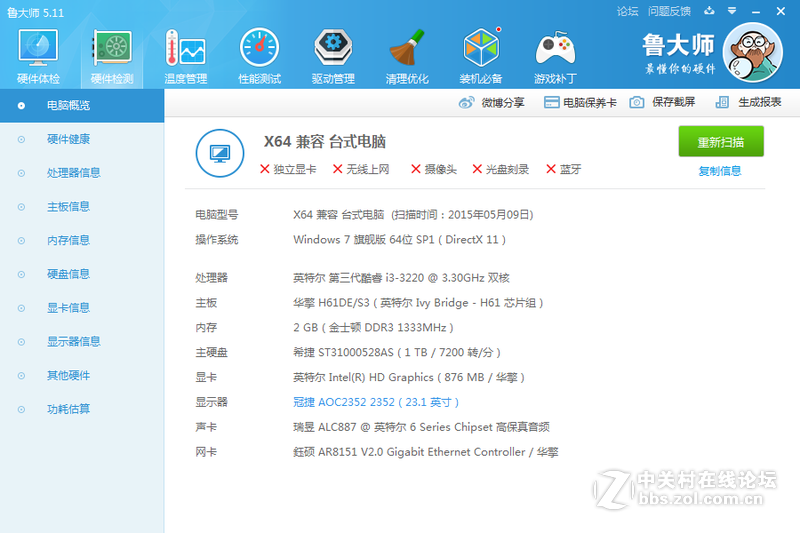Screen dimensions: 800x533
Task: Open the 冠捷 AOC2352 monitor link
Action: point(376,402)
